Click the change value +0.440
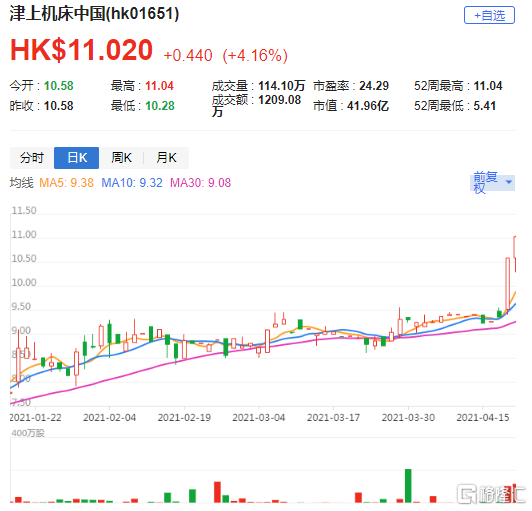Viewport: 532px width, 511px height. [188, 55]
